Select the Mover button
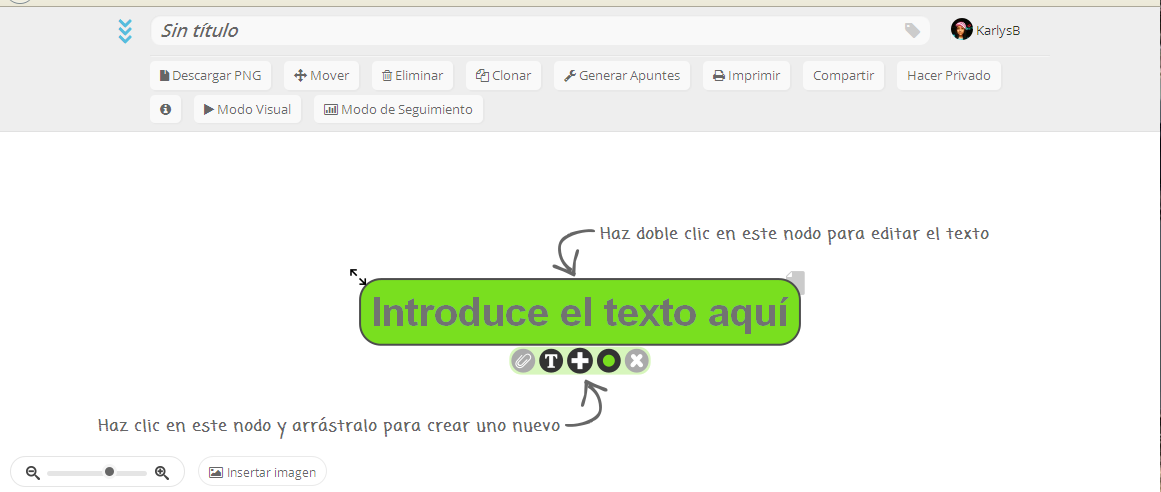Screen dimensions: 1161x492 point(321,76)
